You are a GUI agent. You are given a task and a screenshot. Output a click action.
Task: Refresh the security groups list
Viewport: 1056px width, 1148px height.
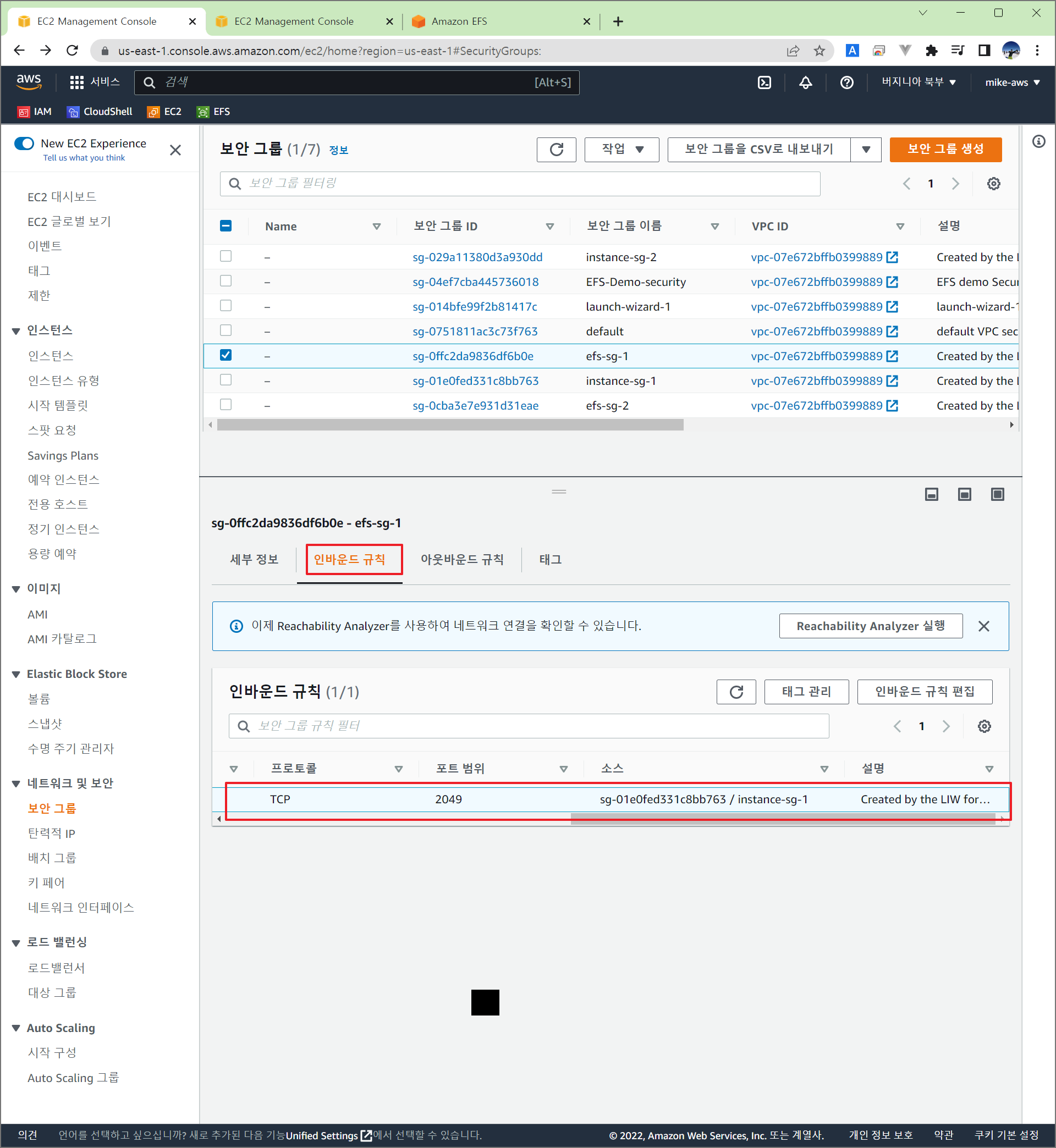[556, 150]
